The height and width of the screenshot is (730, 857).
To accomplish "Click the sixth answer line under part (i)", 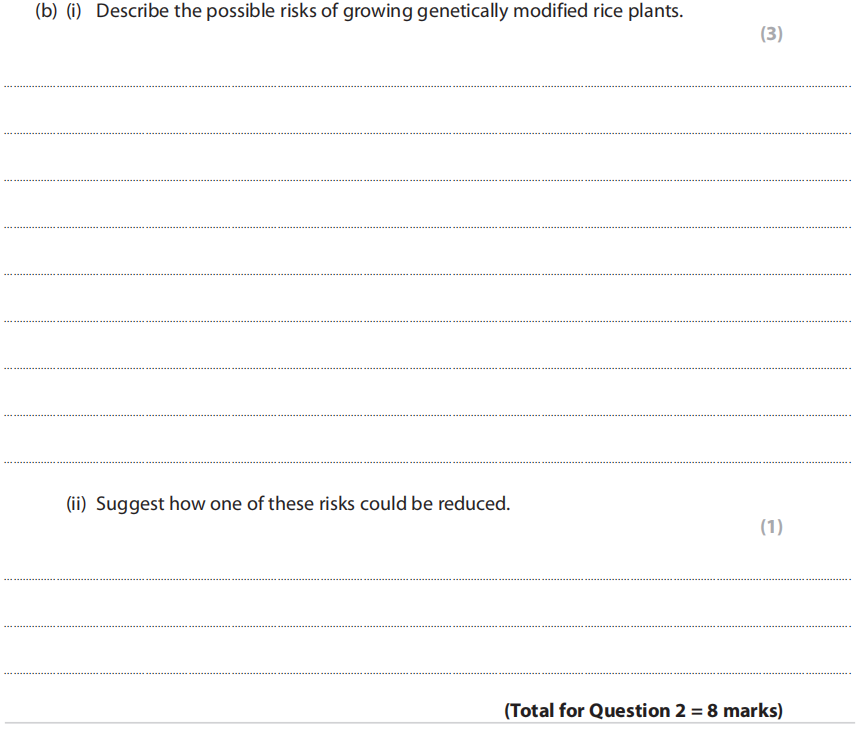I will (x=428, y=321).
